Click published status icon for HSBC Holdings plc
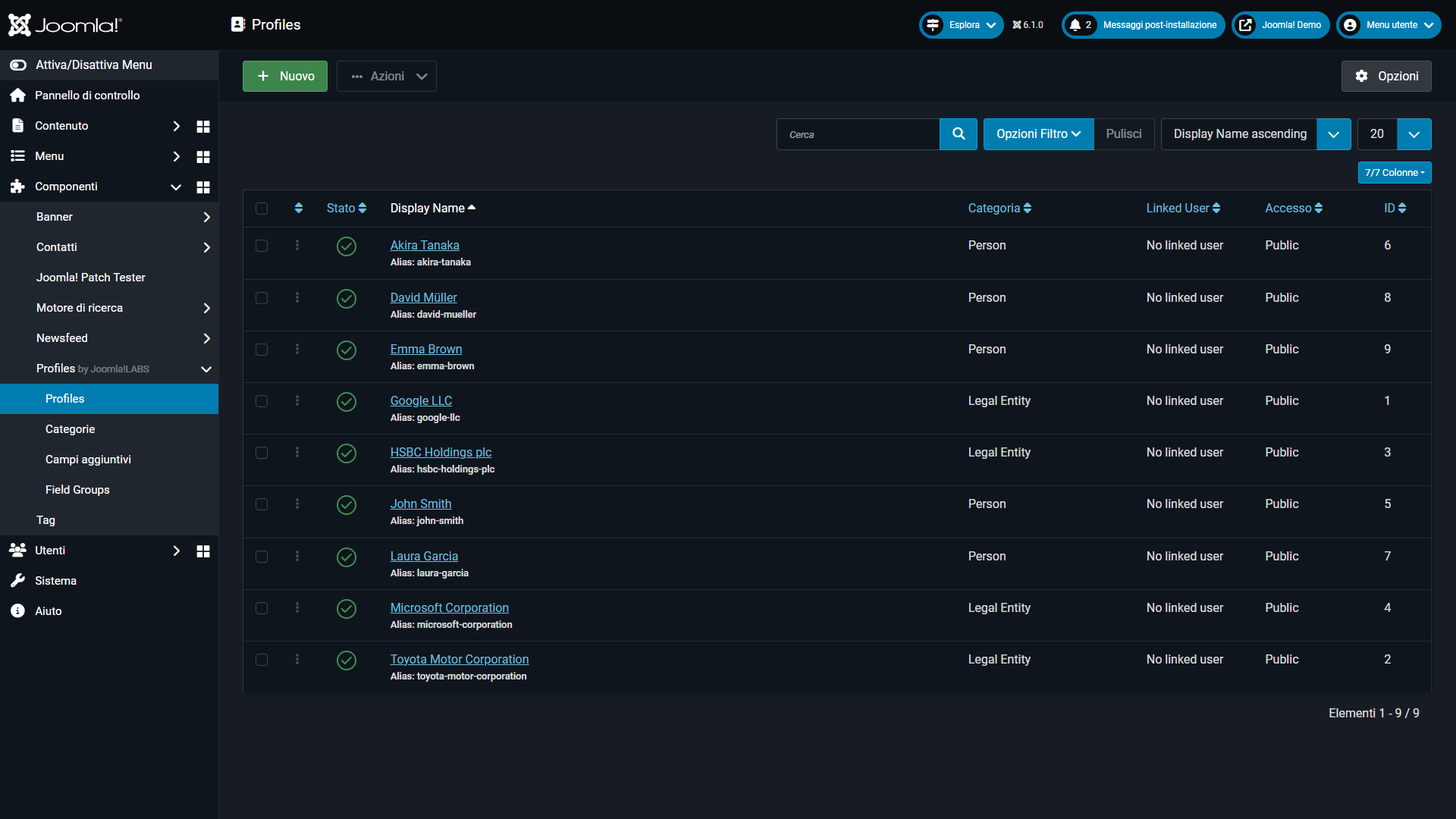This screenshot has width=1456, height=819. pos(347,453)
